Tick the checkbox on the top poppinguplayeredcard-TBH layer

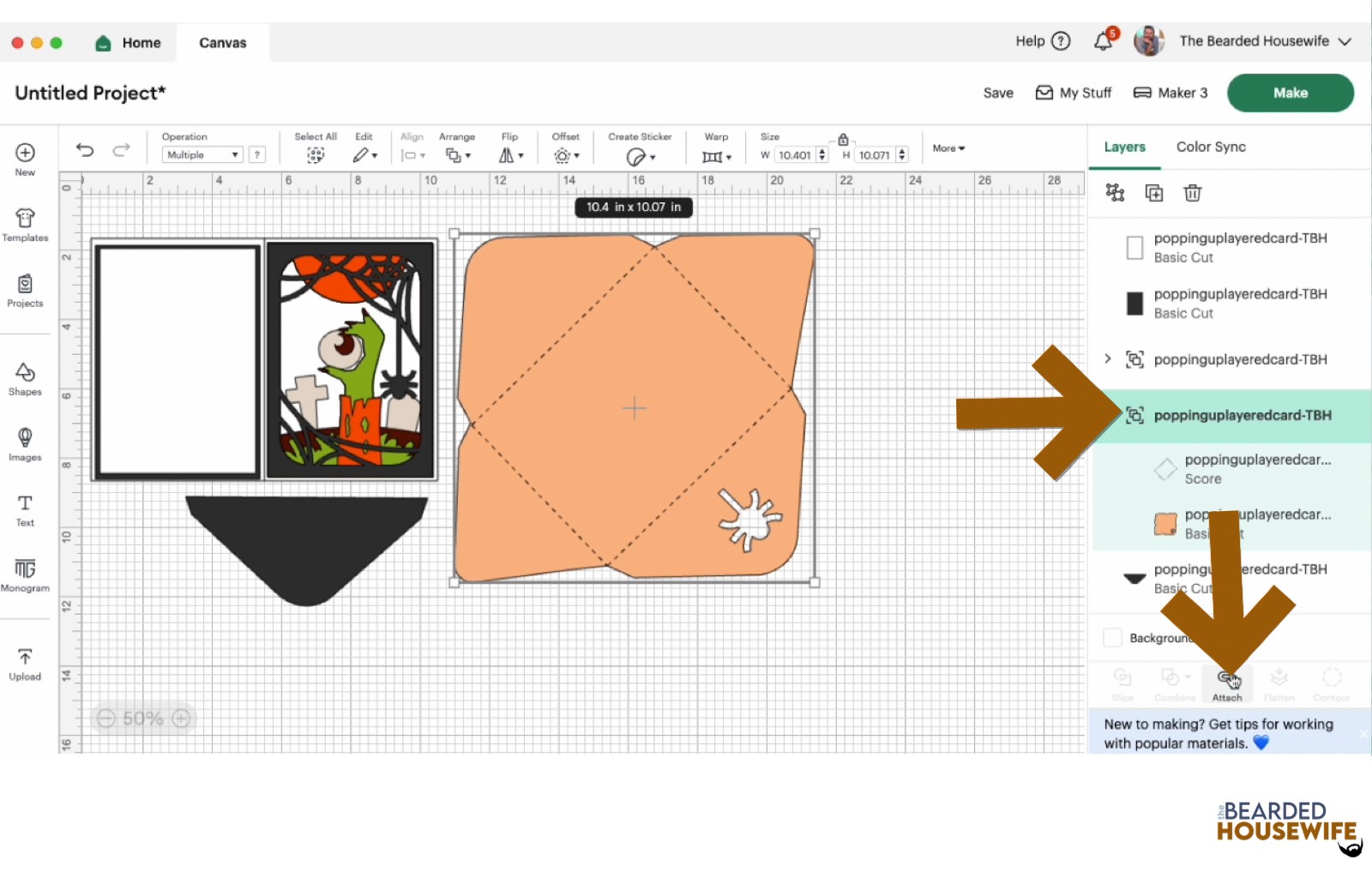1134,247
